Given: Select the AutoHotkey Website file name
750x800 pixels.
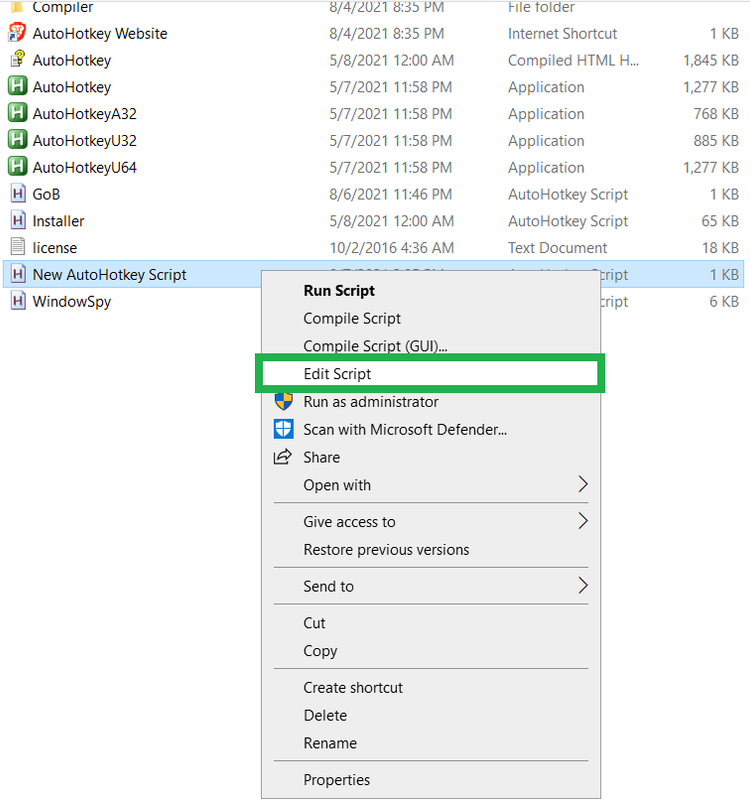Looking at the screenshot, I should pyautogui.click(x=100, y=34).
